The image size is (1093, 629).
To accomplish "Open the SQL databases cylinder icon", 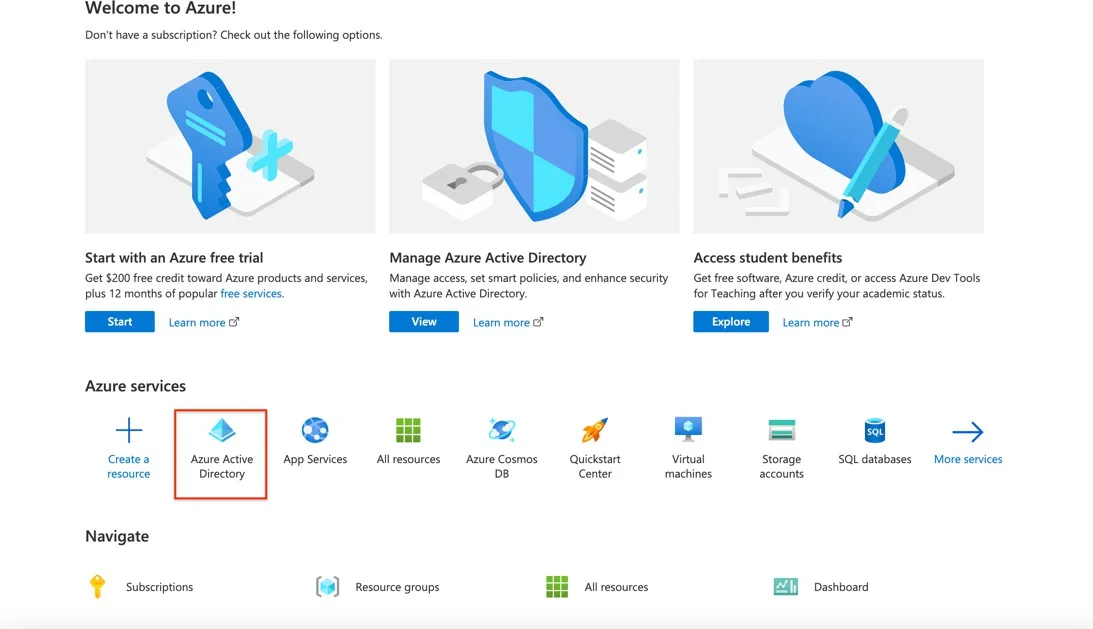I will coord(875,430).
